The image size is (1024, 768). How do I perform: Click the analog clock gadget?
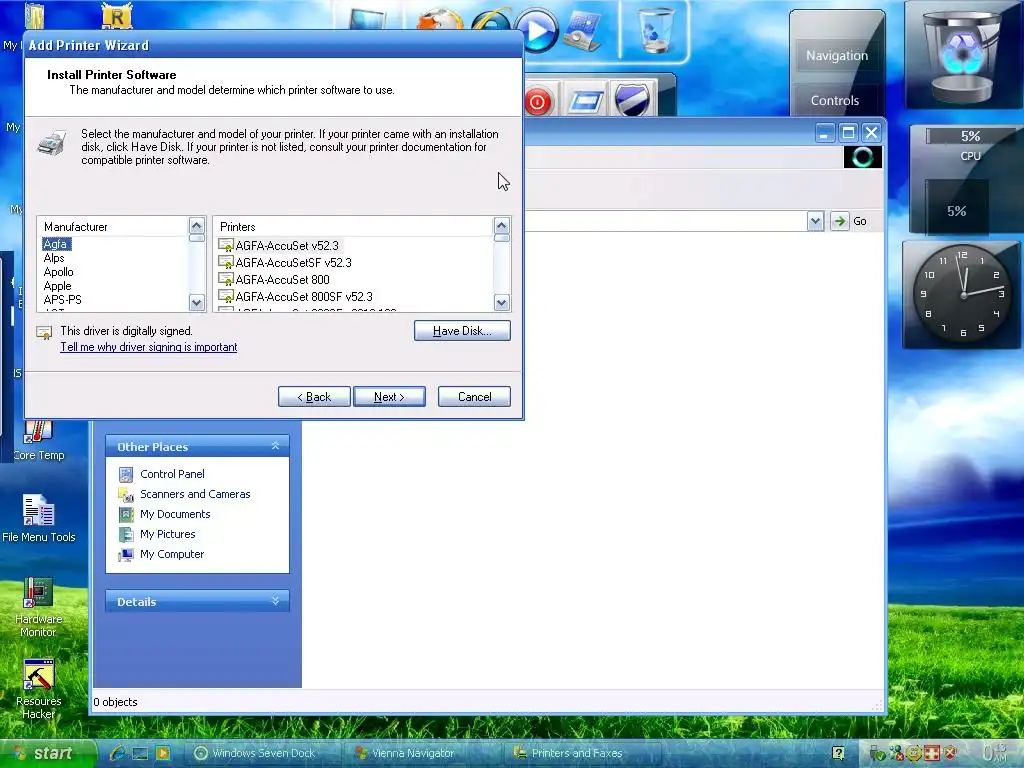[963, 295]
